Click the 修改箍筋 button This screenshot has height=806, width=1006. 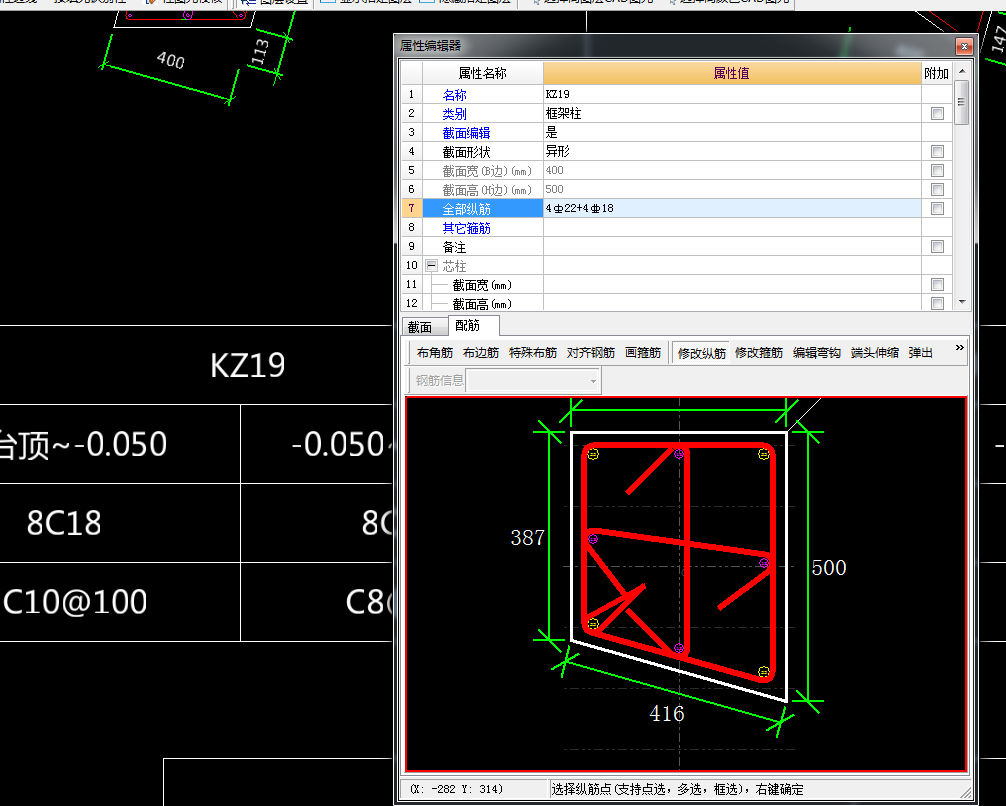click(x=758, y=352)
